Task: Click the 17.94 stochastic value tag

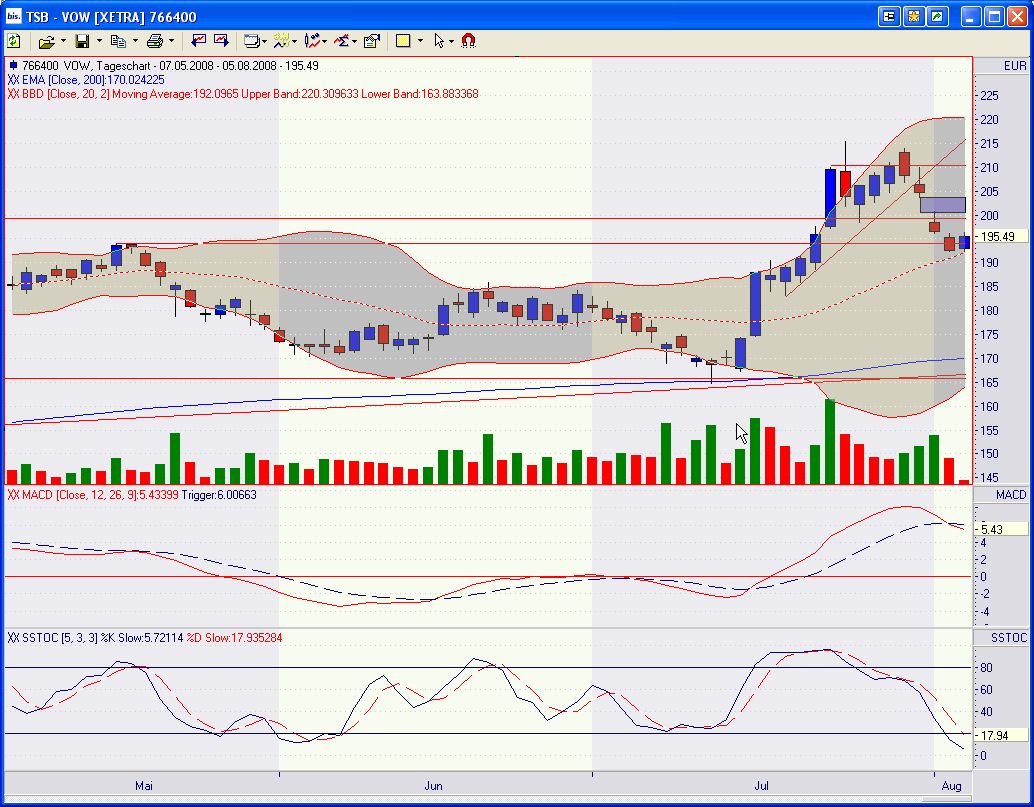Action: click(1002, 734)
